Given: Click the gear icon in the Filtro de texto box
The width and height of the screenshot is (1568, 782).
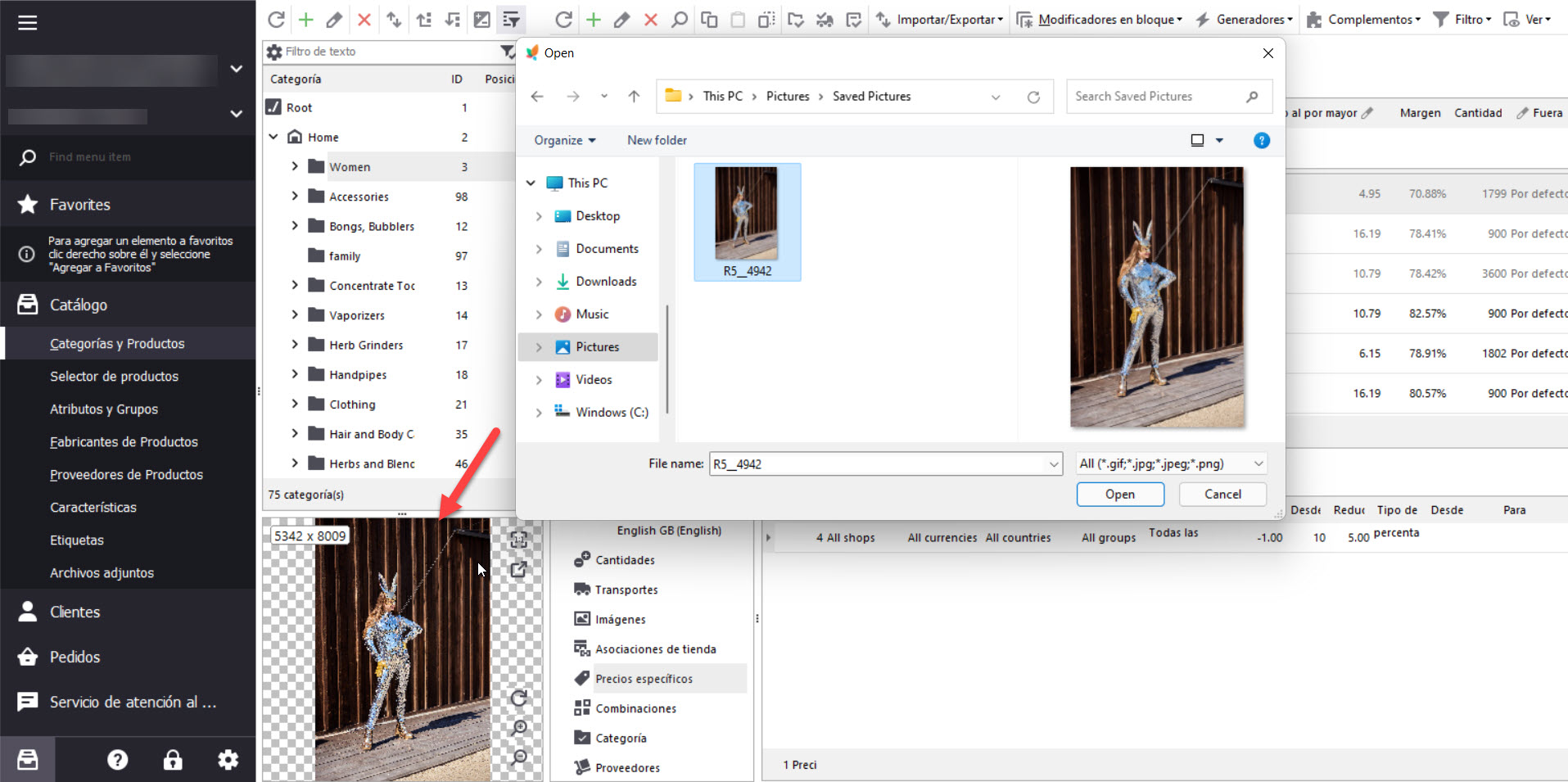Looking at the screenshot, I should (274, 52).
